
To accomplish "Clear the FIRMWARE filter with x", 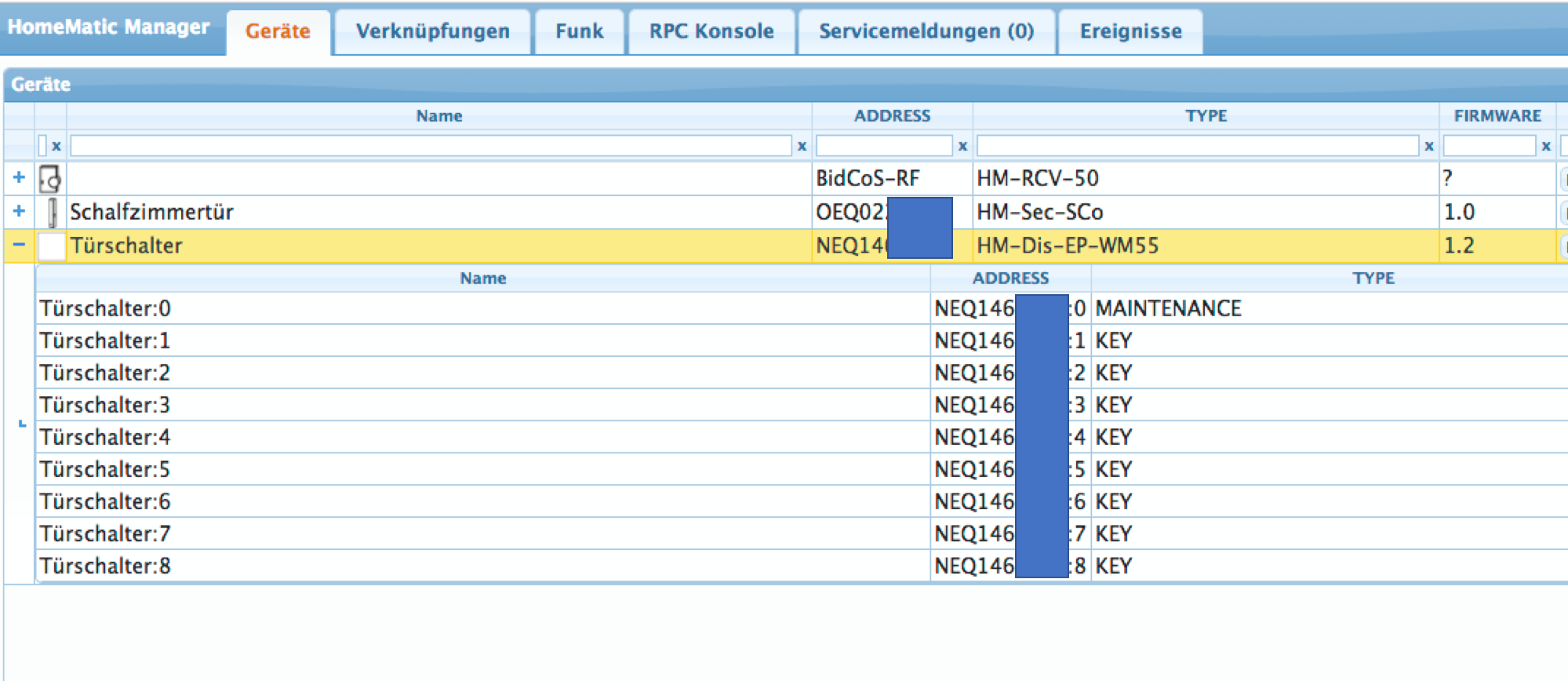I will click(1546, 146).
